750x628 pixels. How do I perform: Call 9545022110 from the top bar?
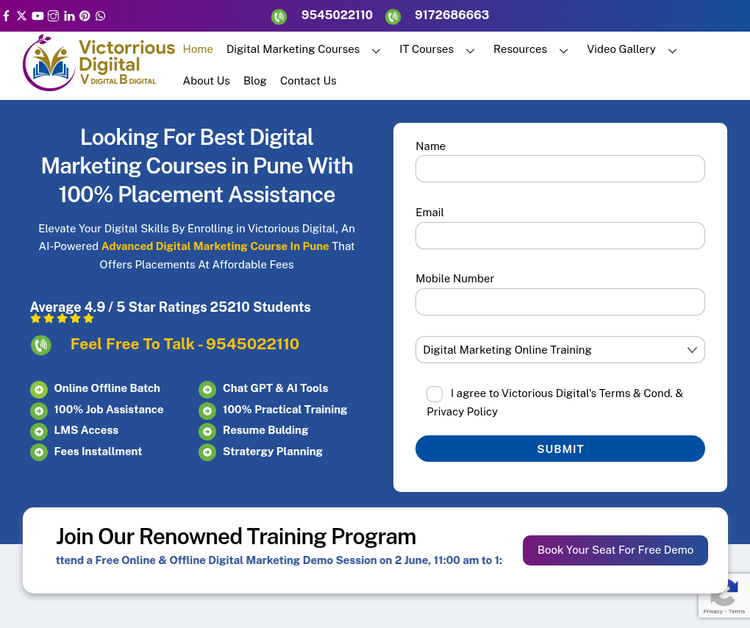(x=337, y=15)
